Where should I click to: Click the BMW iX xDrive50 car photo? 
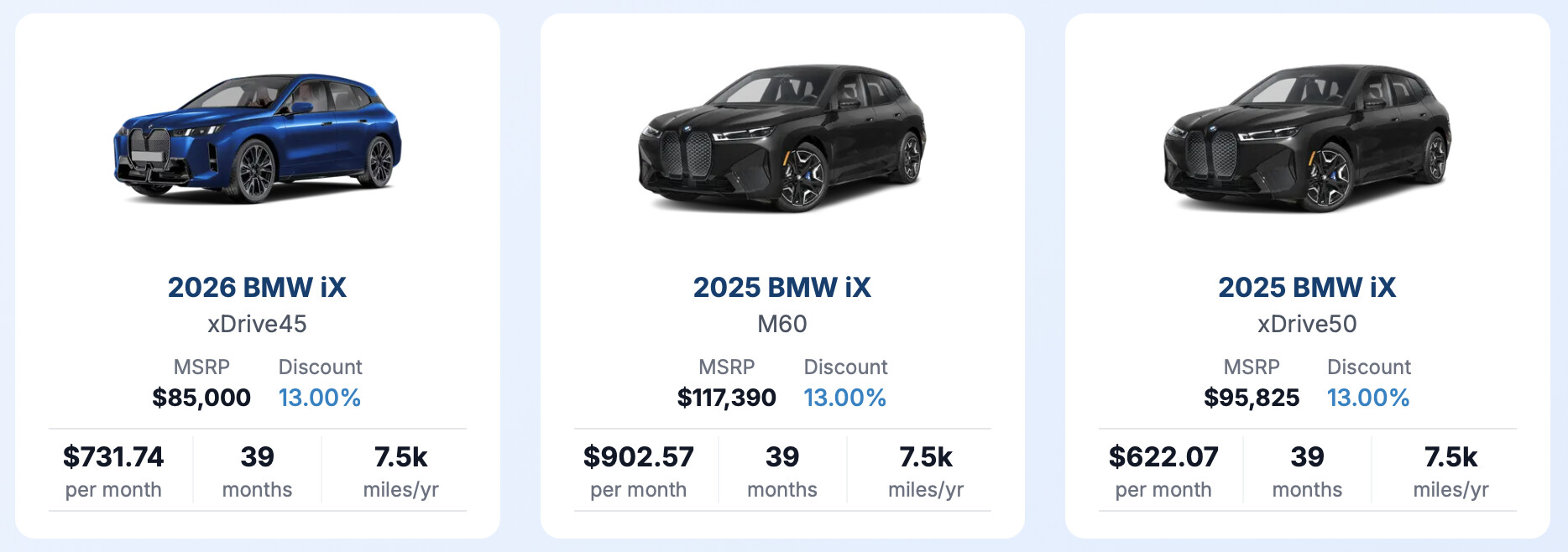[x=1307, y=138]
